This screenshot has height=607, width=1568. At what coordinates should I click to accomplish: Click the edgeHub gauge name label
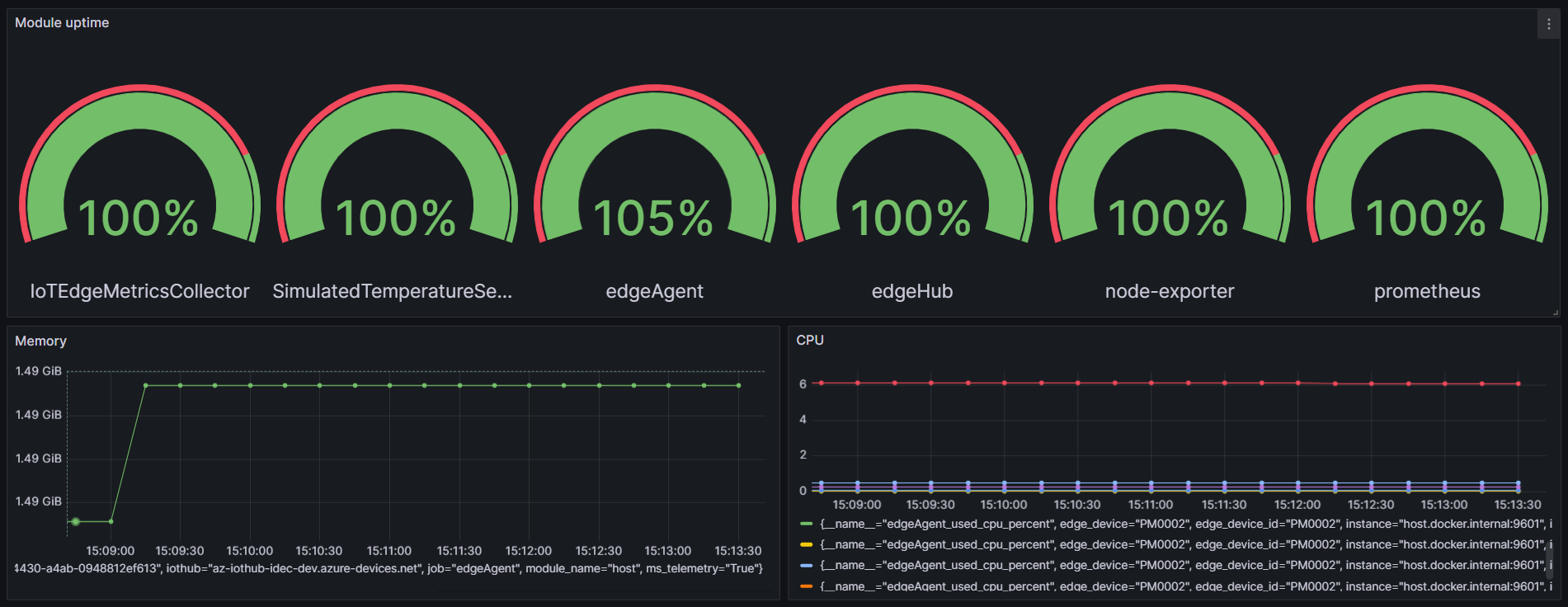pyautogui.click(x=912, y=291)
